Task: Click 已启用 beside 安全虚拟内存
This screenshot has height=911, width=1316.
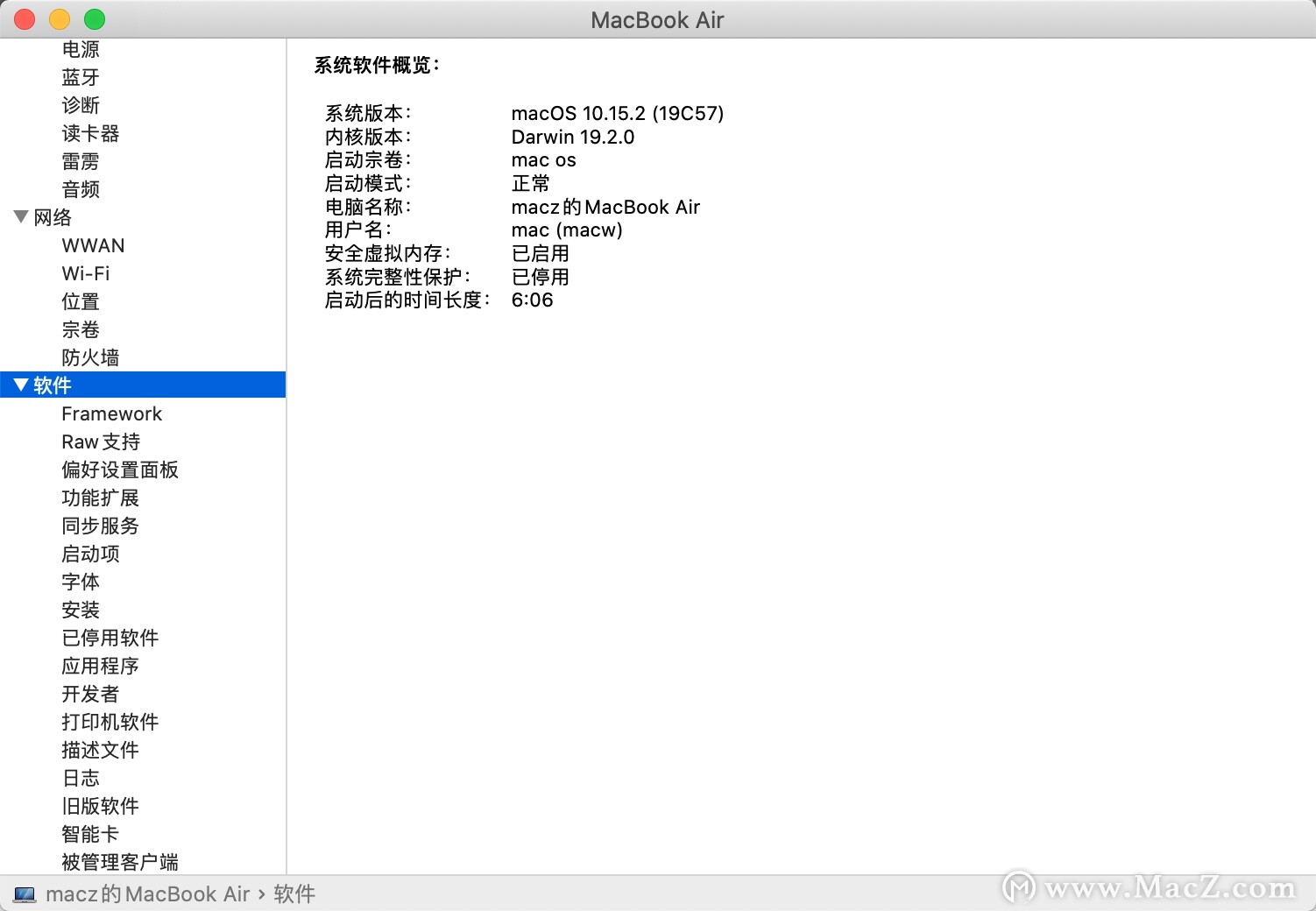Action: pyautogui.click(x=541, y=253)
